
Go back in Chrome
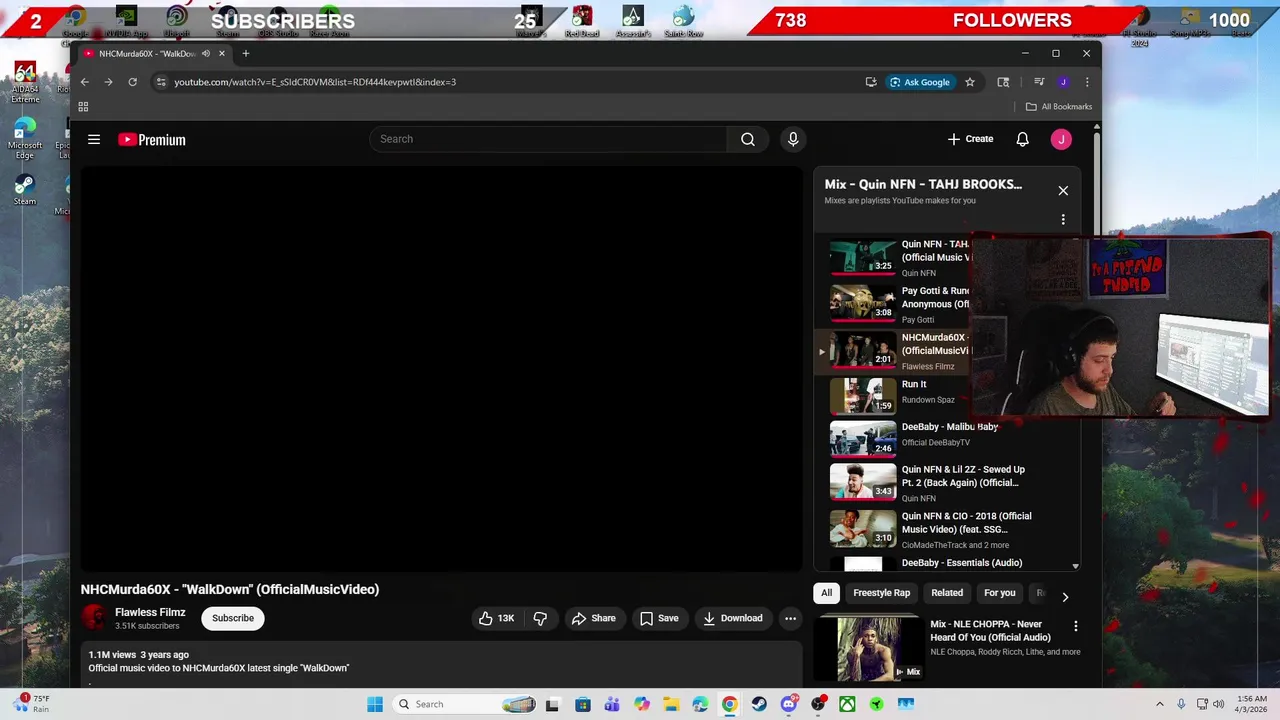point(85,82)
